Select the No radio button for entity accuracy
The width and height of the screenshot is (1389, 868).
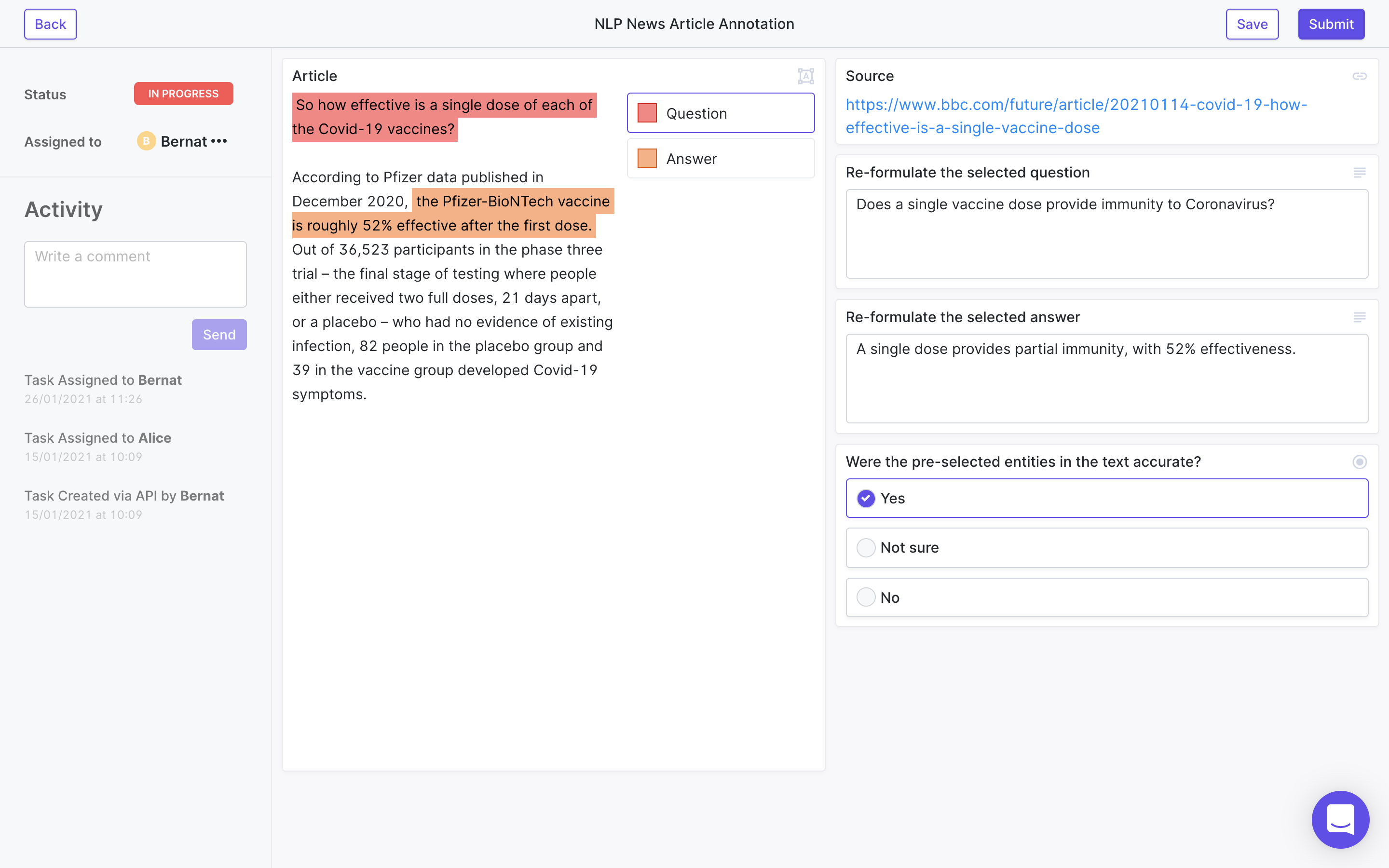866,597
